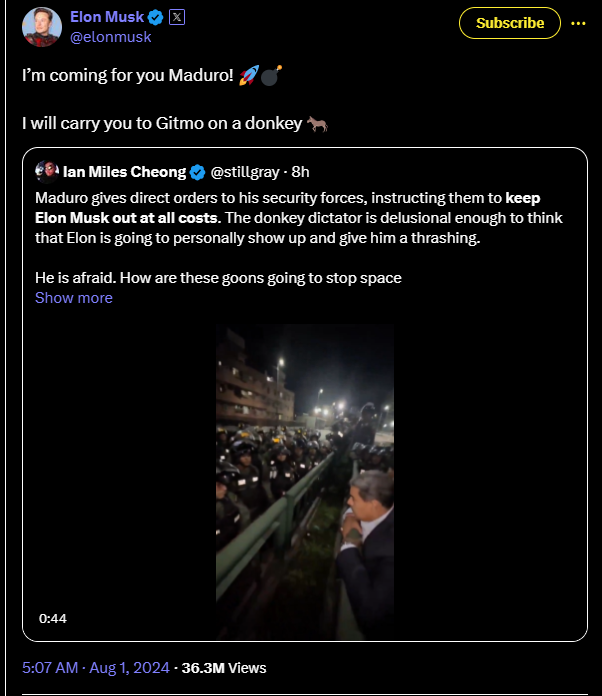Click the blue verified badge beside Elon Musk
The height and width of the screenshot is (696, 602).
click(157, 18)
